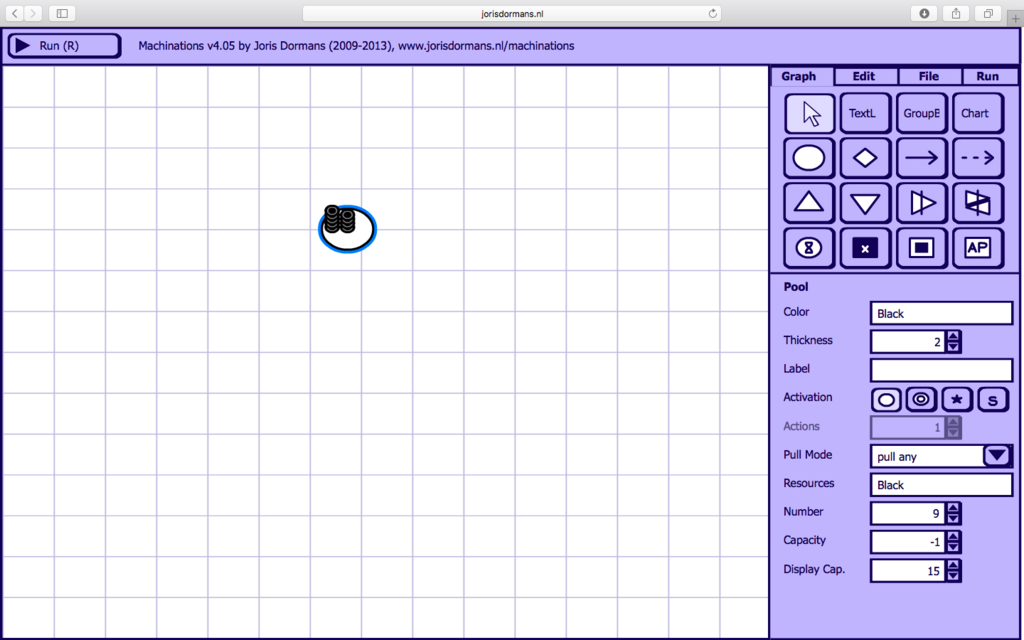Show Safari tab overview
Image resolution: width=1024 pixels, height=640 pixels.
click(x=988, y=13)
